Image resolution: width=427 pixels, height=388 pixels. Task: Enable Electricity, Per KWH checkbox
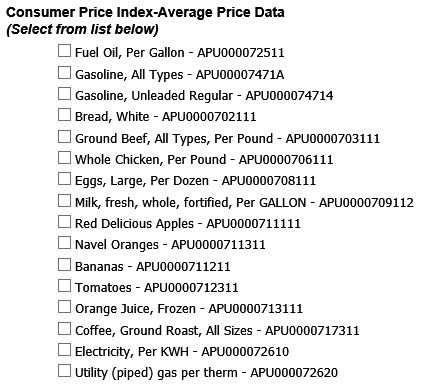click(64, 350)
